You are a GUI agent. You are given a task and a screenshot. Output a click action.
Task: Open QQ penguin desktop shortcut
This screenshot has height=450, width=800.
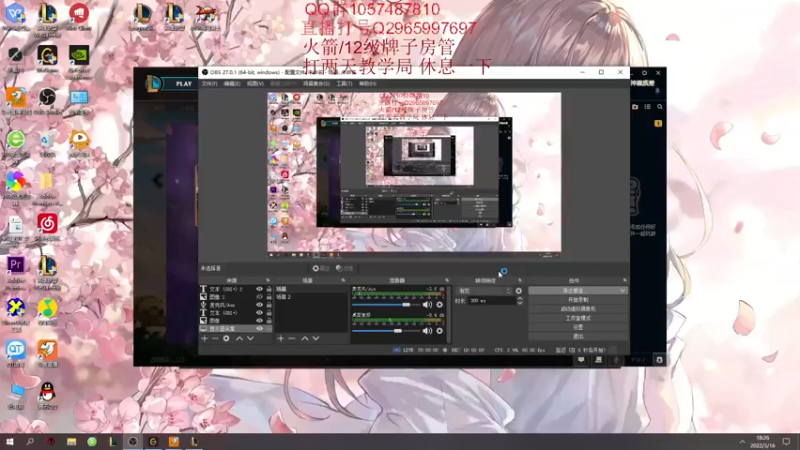[x=47, y=395]
